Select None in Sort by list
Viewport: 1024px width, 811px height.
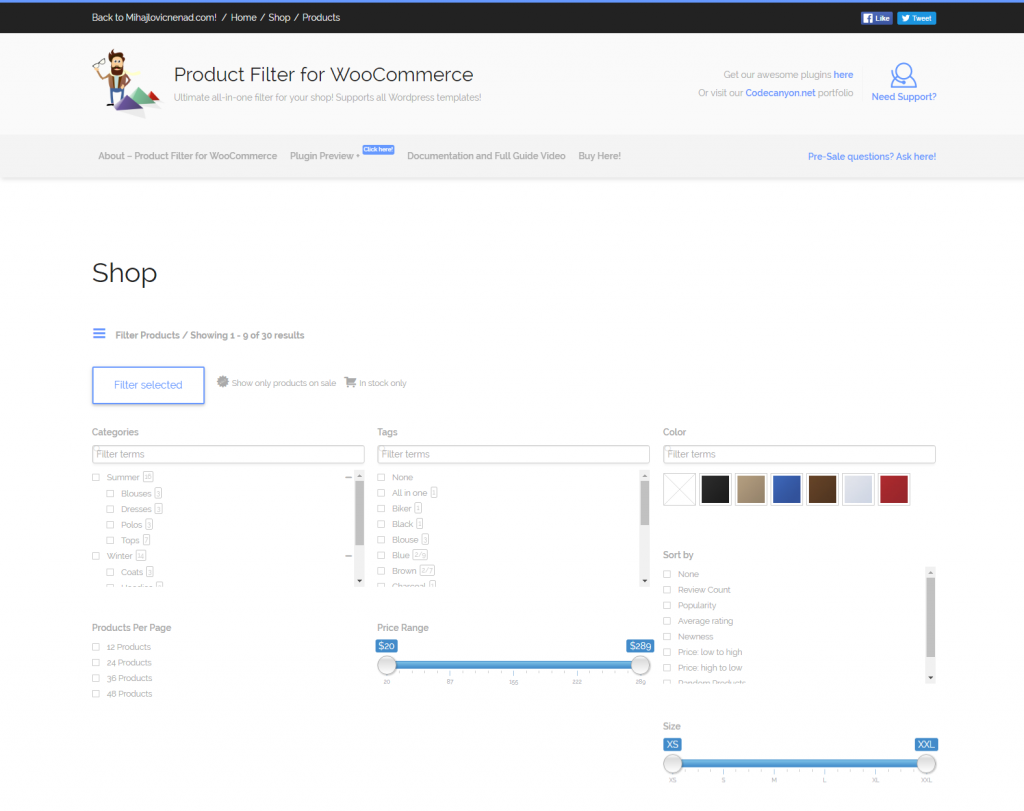point(667,575)
